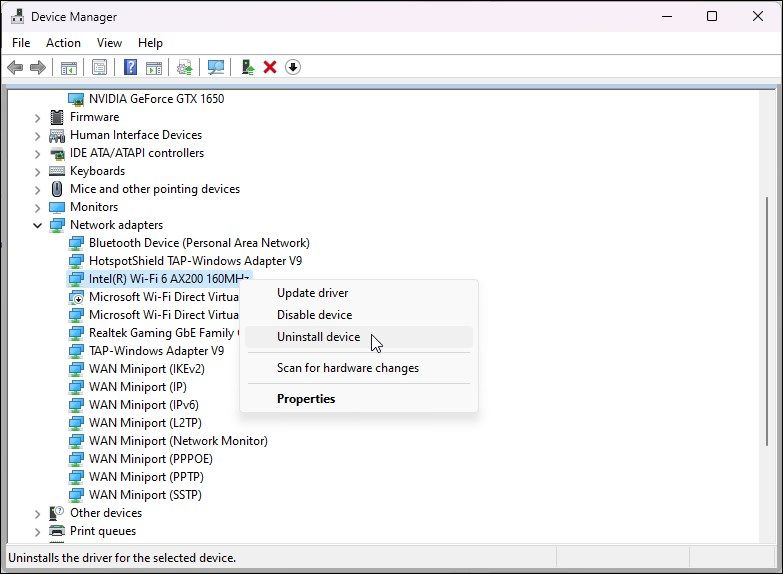Click the Properties sheet toolbar icon
This screenshot has height=574, width=783.
coord(99,67)
